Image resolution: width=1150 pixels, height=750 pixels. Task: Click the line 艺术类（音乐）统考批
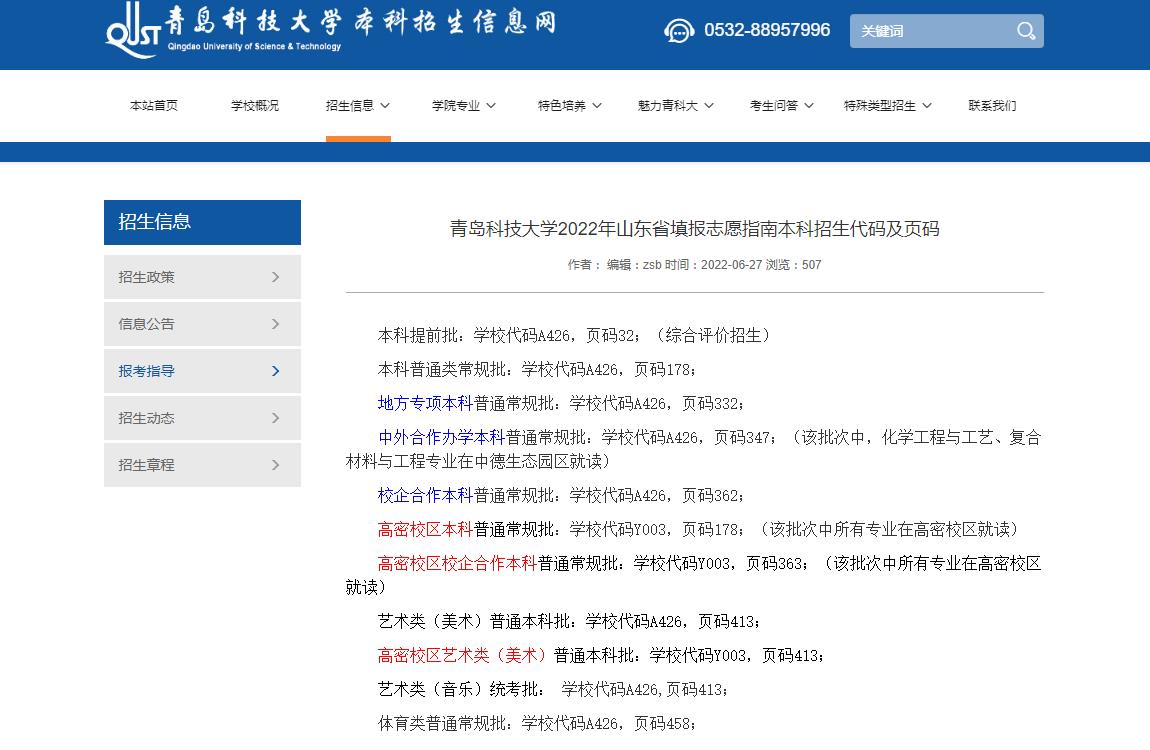pos(553,690)
